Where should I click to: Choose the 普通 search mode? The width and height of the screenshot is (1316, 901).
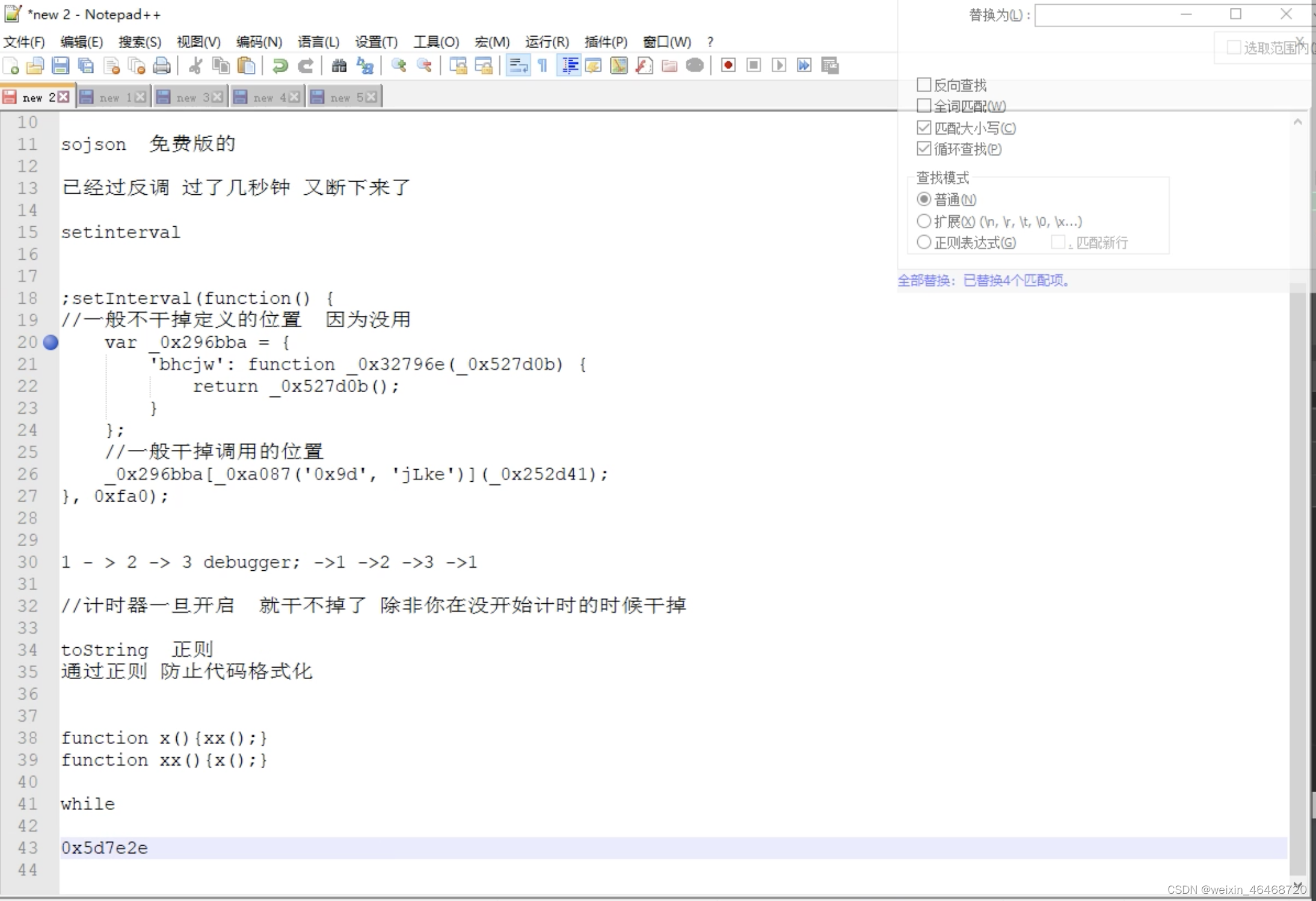coord(924,199)
